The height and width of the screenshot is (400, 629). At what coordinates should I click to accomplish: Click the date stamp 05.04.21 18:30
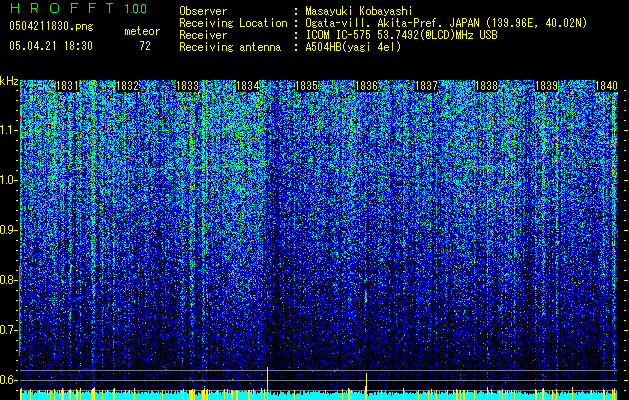tap(51, 46)
